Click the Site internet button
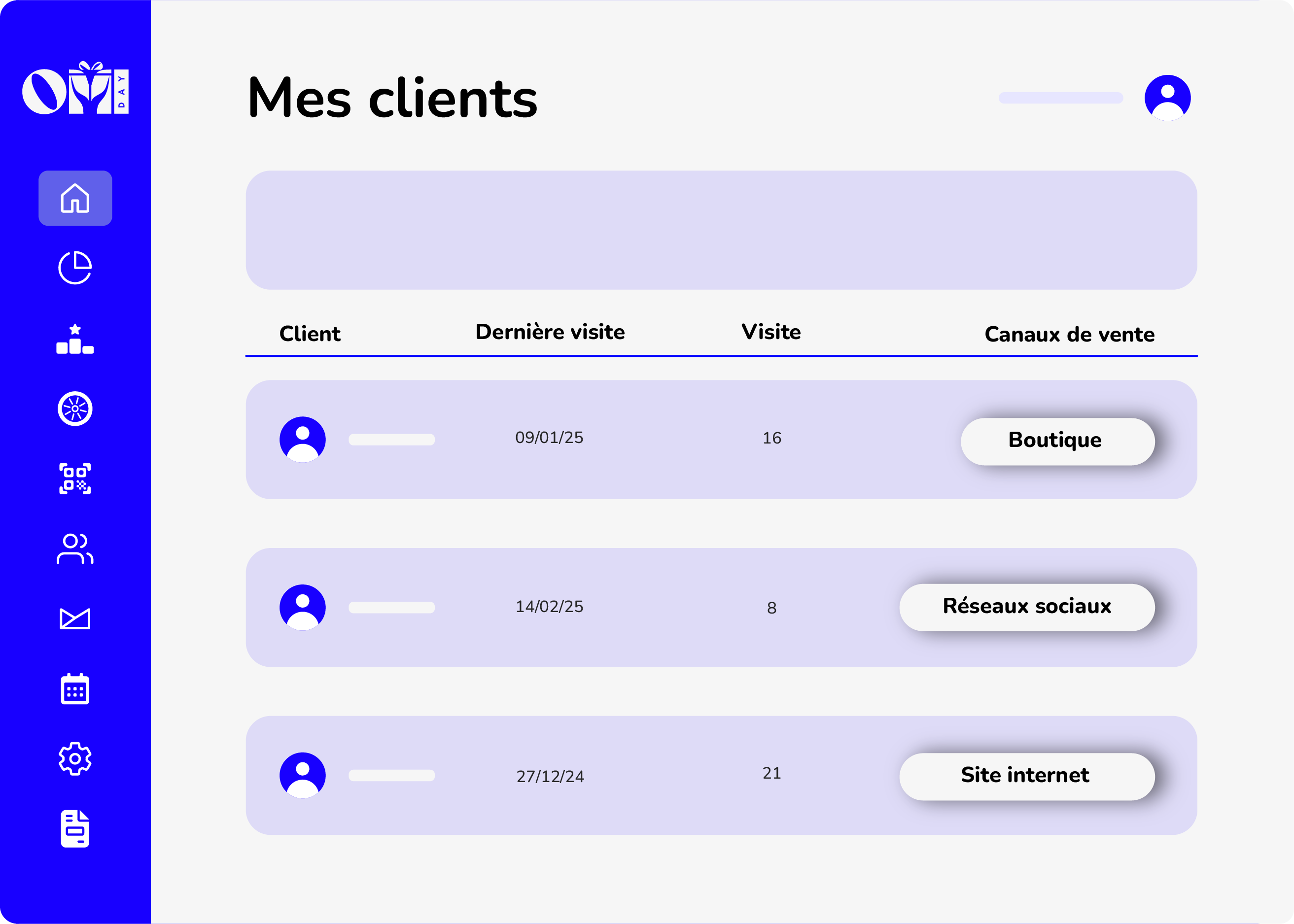This screenshot has height=924, width=1294. [1026, 776]
